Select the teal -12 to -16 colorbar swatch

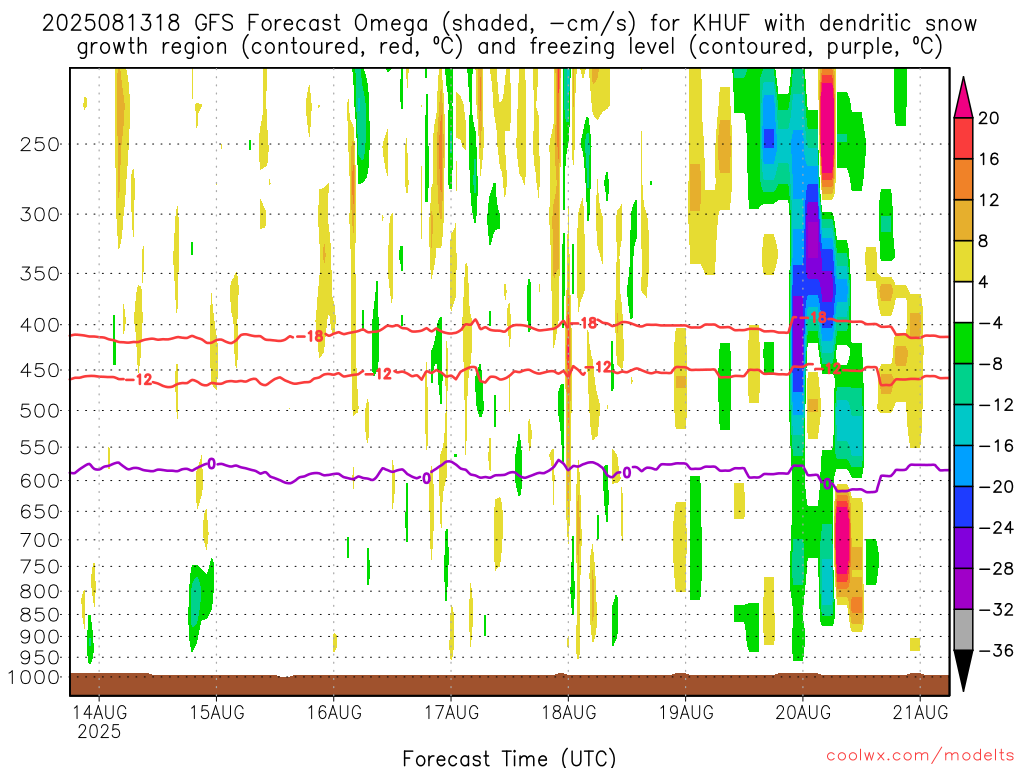click(963, 425)
